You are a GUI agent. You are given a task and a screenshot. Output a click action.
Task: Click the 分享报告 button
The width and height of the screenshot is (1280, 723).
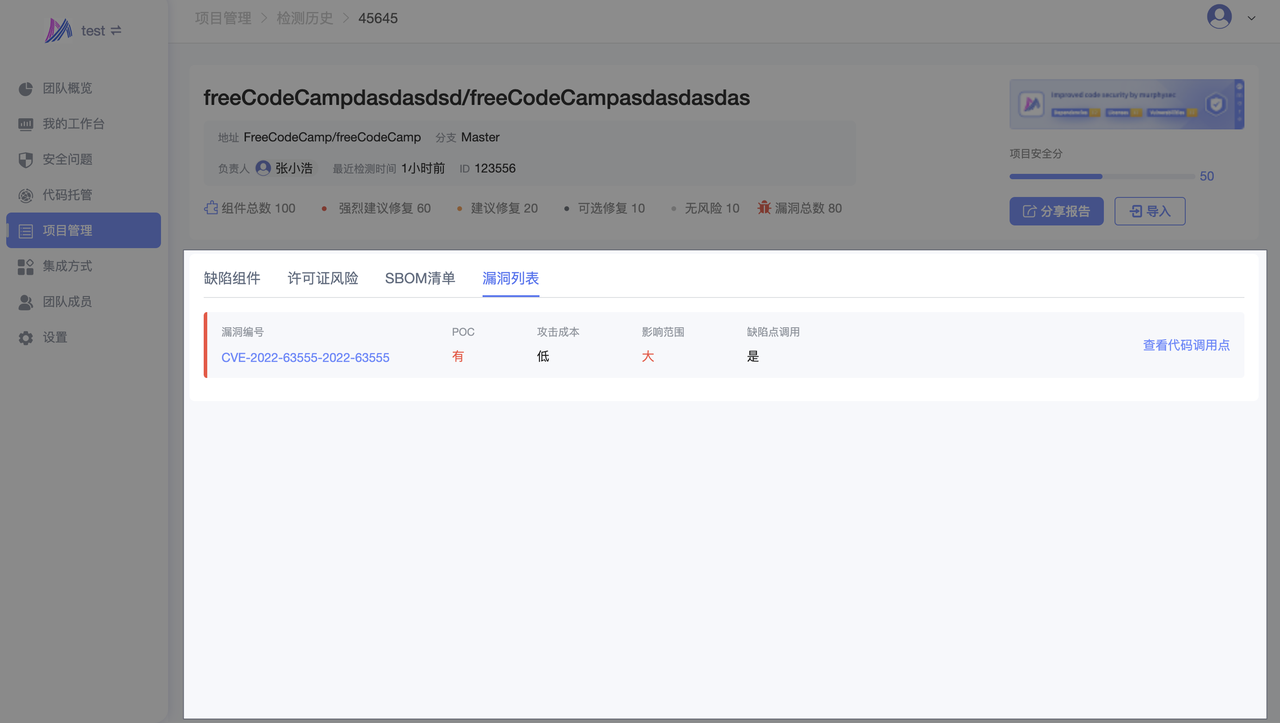point(1056,211)
